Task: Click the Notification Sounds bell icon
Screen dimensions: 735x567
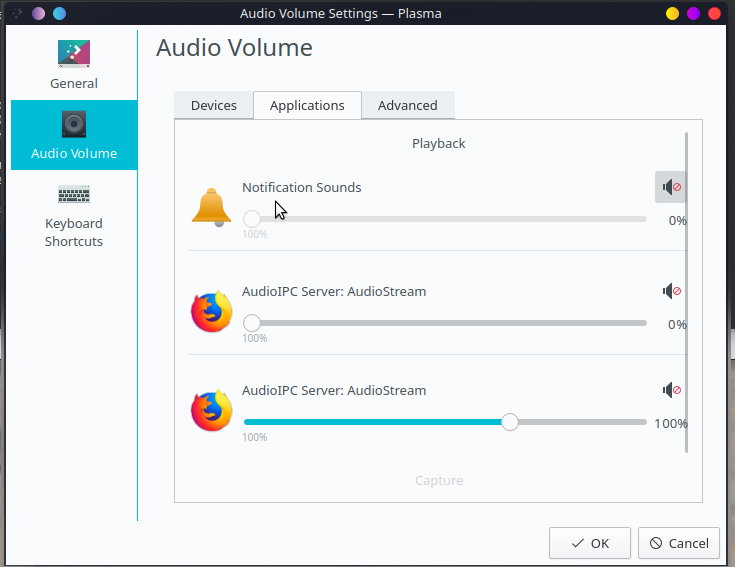Action: pyautogui.click(x=211, y=207)
